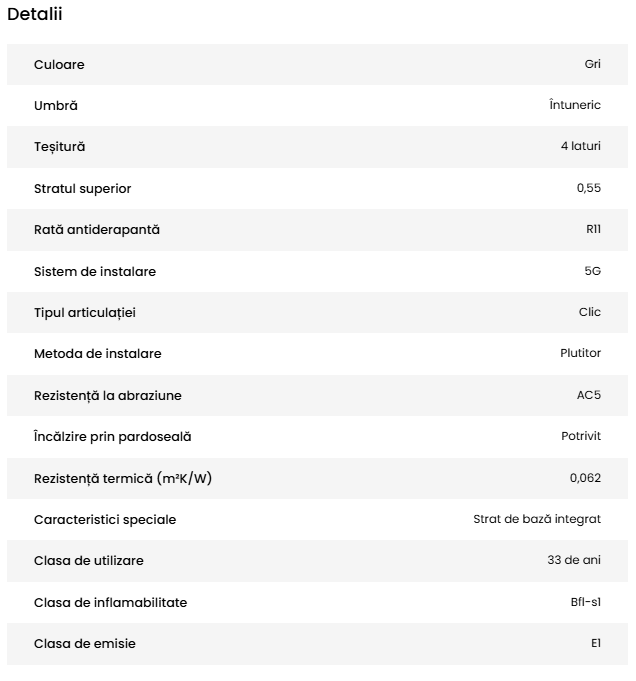Select the Gri color value
The image size is (636, 681).
click(592, 65)
